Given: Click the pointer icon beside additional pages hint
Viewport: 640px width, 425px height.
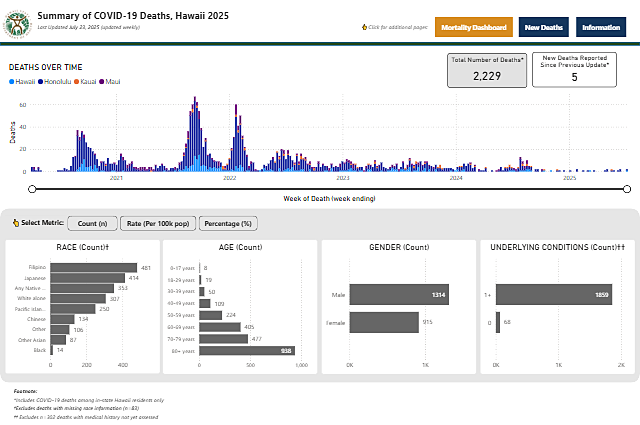Looking at the screenshot, I should (x=364, y=27).
